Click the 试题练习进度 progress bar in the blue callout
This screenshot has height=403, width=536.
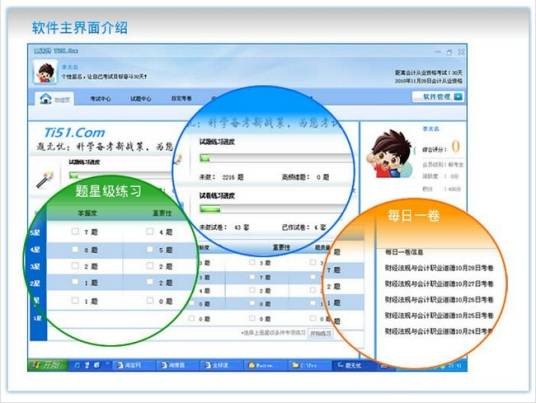click(x=276, y=158)
